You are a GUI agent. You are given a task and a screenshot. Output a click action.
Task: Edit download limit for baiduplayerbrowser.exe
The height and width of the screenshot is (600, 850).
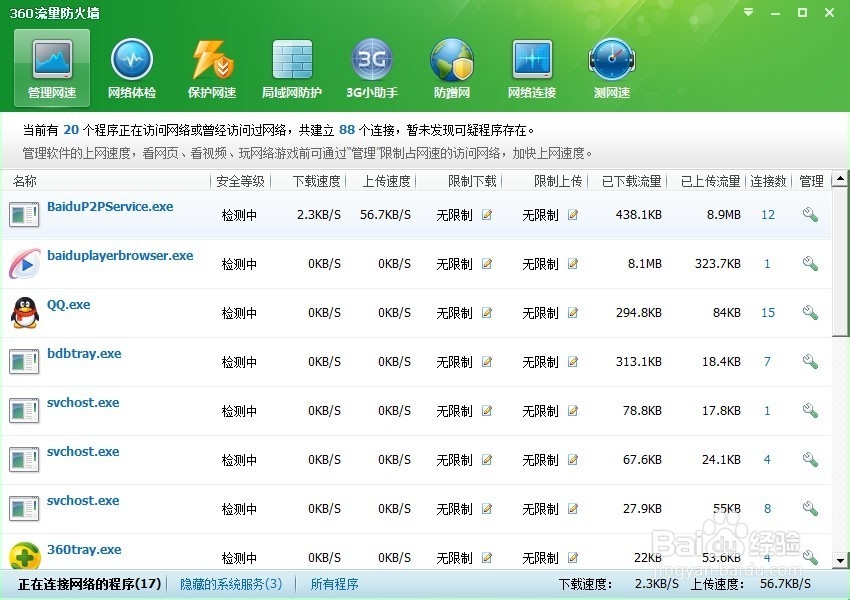(487, 264)
